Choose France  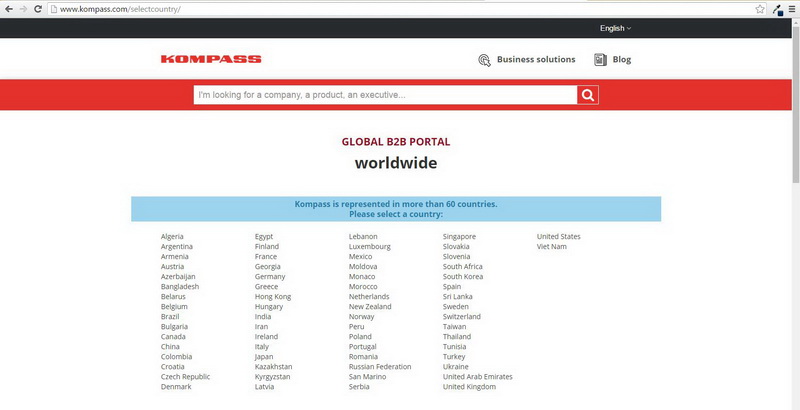coord(266,257)
